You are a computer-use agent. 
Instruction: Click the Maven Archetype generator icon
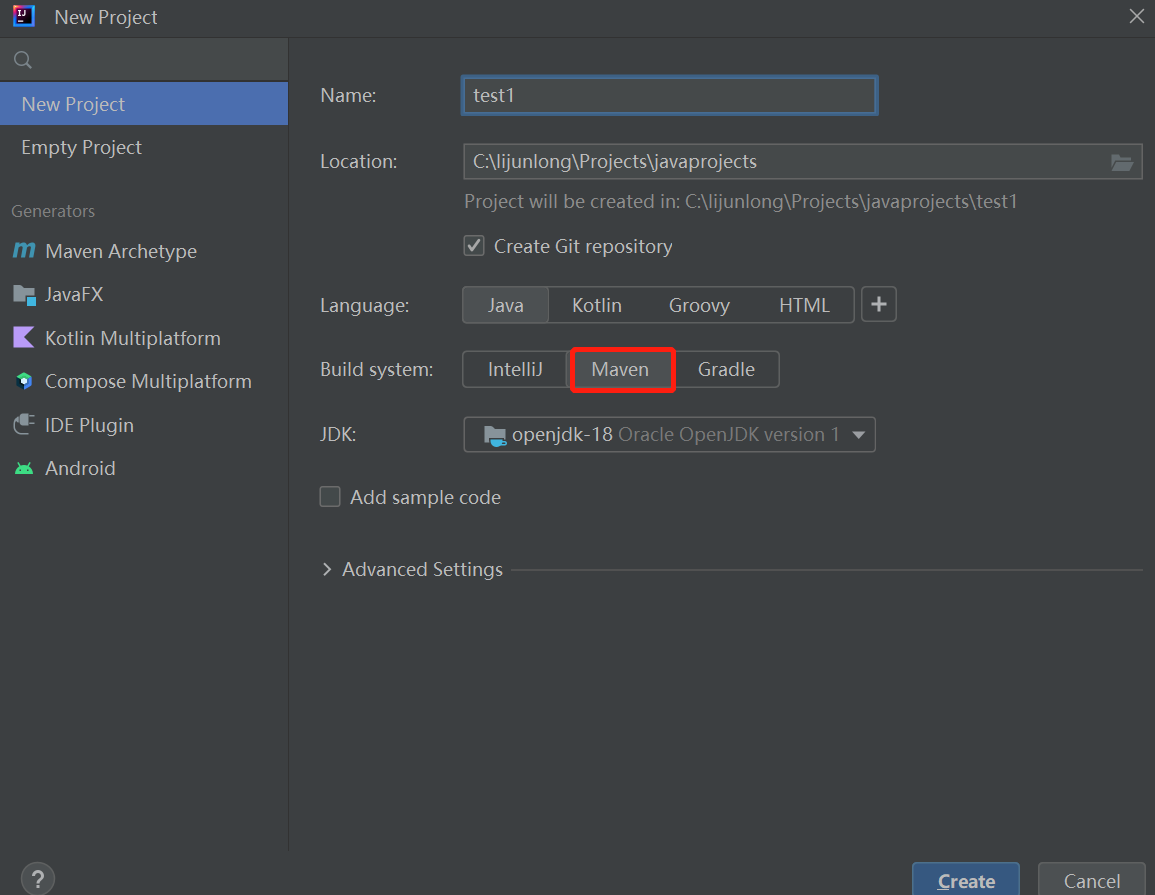(23, 251)
